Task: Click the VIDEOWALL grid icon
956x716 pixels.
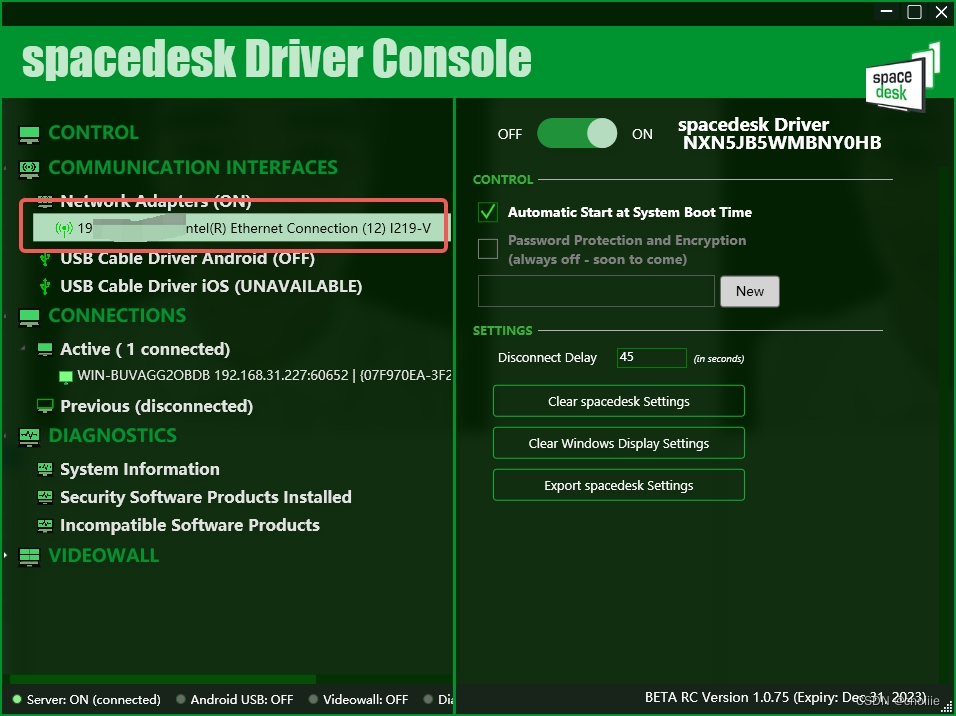Action: tap(29, 557)
